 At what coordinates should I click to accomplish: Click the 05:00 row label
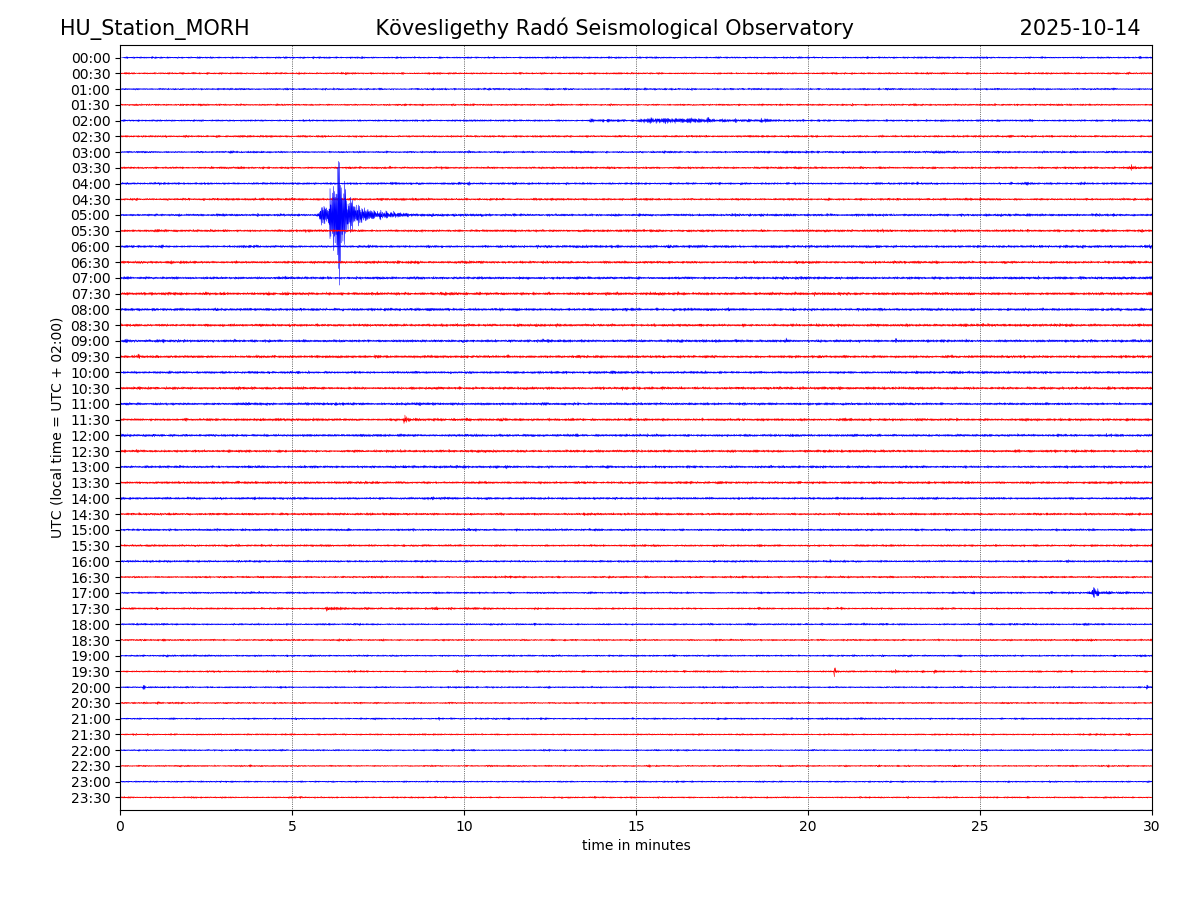(x=91, y=215)
